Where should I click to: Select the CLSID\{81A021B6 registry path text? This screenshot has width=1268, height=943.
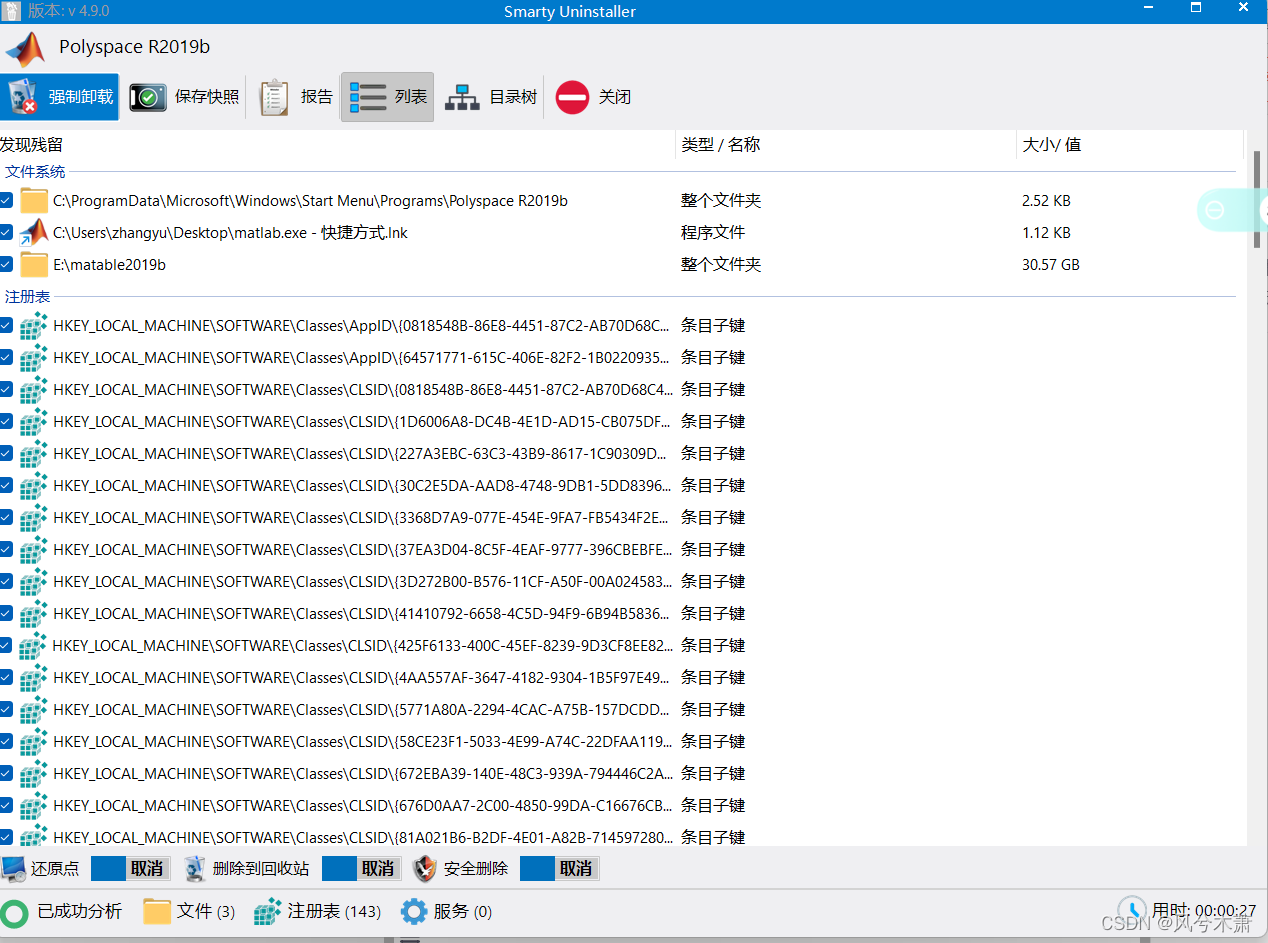coord(363,838)
